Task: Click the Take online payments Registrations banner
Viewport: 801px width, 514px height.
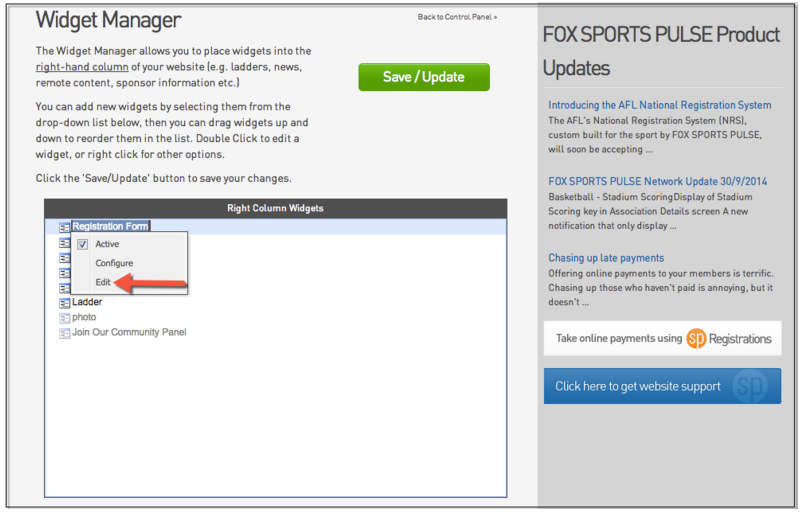Action: pos(662,338)
